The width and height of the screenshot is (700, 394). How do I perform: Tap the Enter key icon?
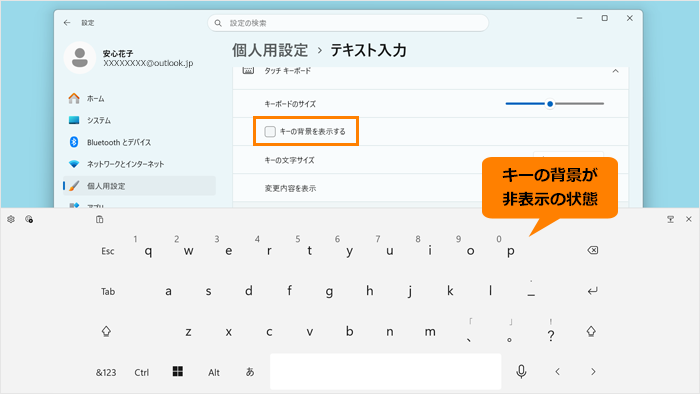pos(592,291)
